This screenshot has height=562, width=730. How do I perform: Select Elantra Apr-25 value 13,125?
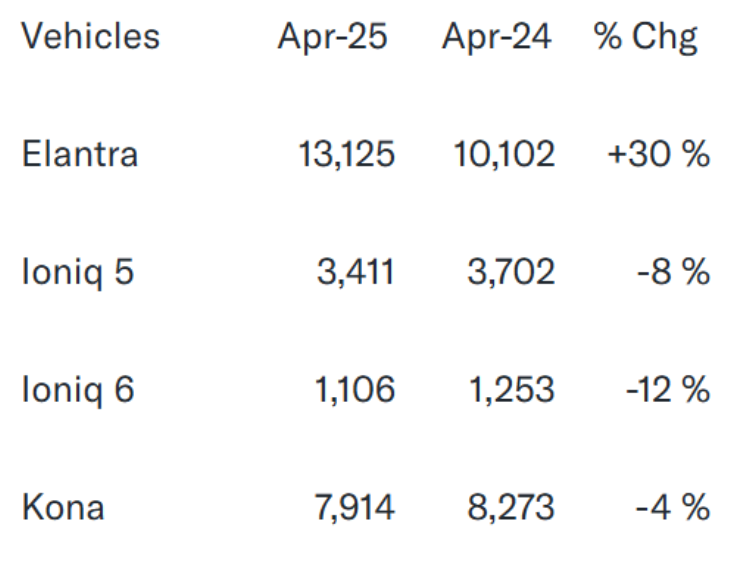(346, 154)
